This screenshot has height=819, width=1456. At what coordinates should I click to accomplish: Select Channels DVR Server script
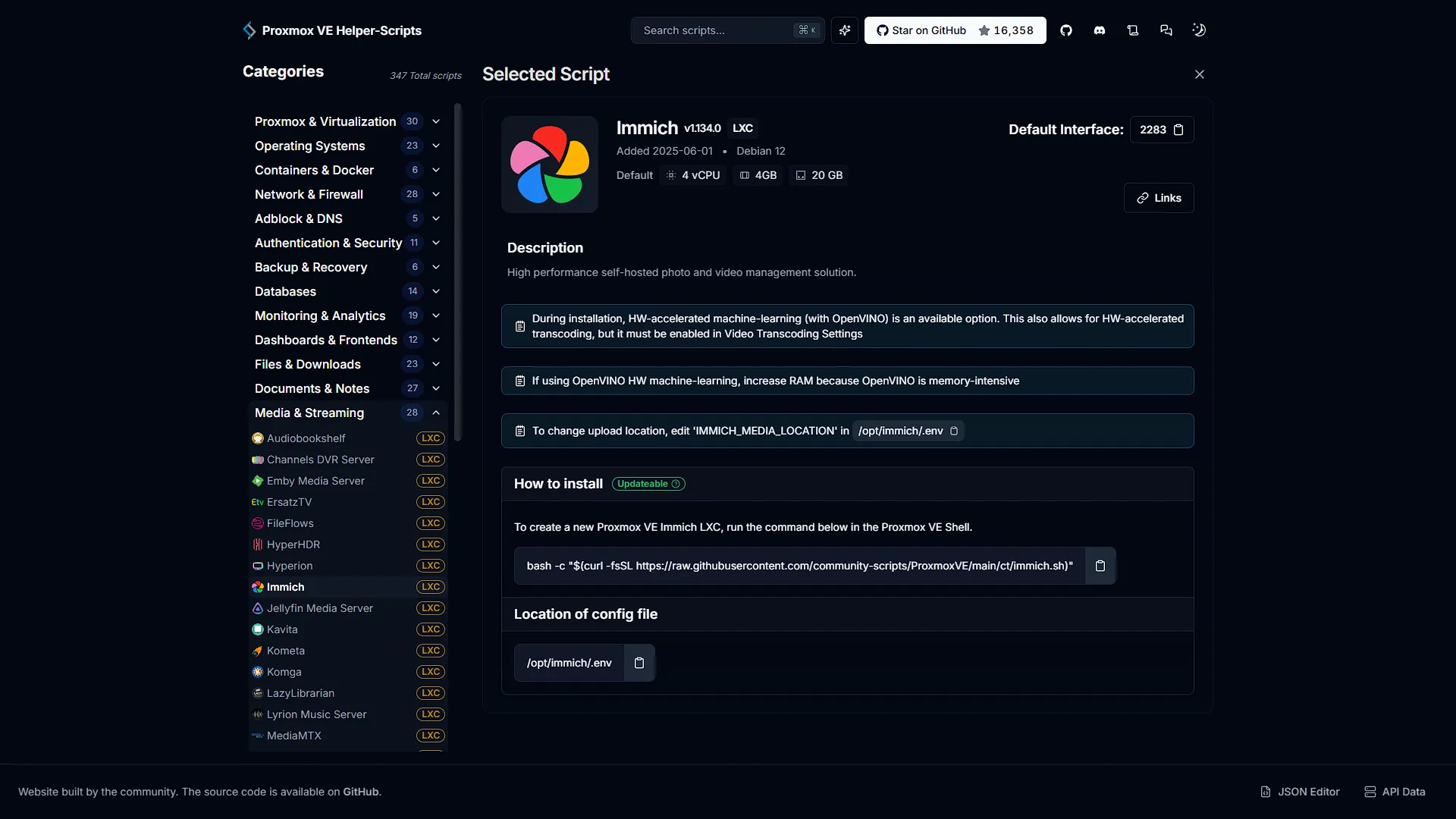tap(348, 460)
